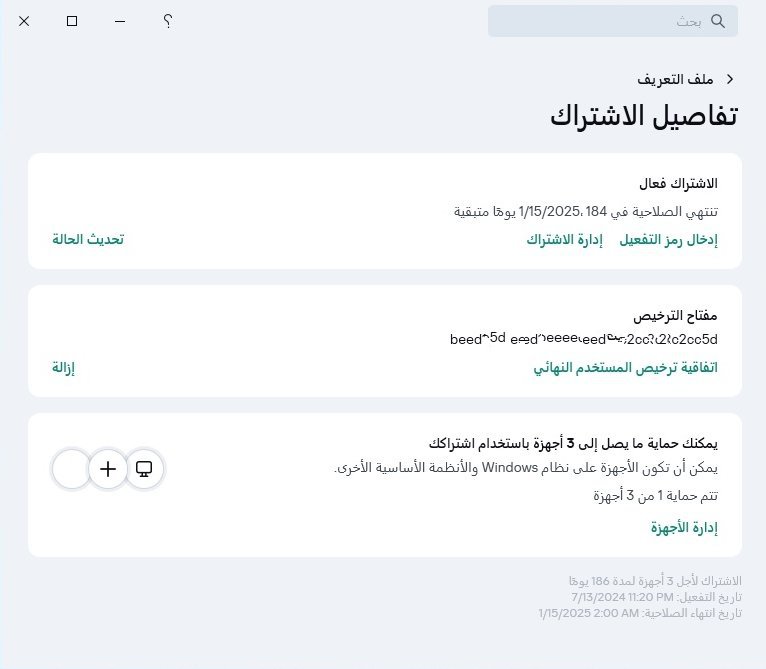Select the empty device slot circle
The height and width of the screenshot is (669, 766).
[x=71, y=468]
